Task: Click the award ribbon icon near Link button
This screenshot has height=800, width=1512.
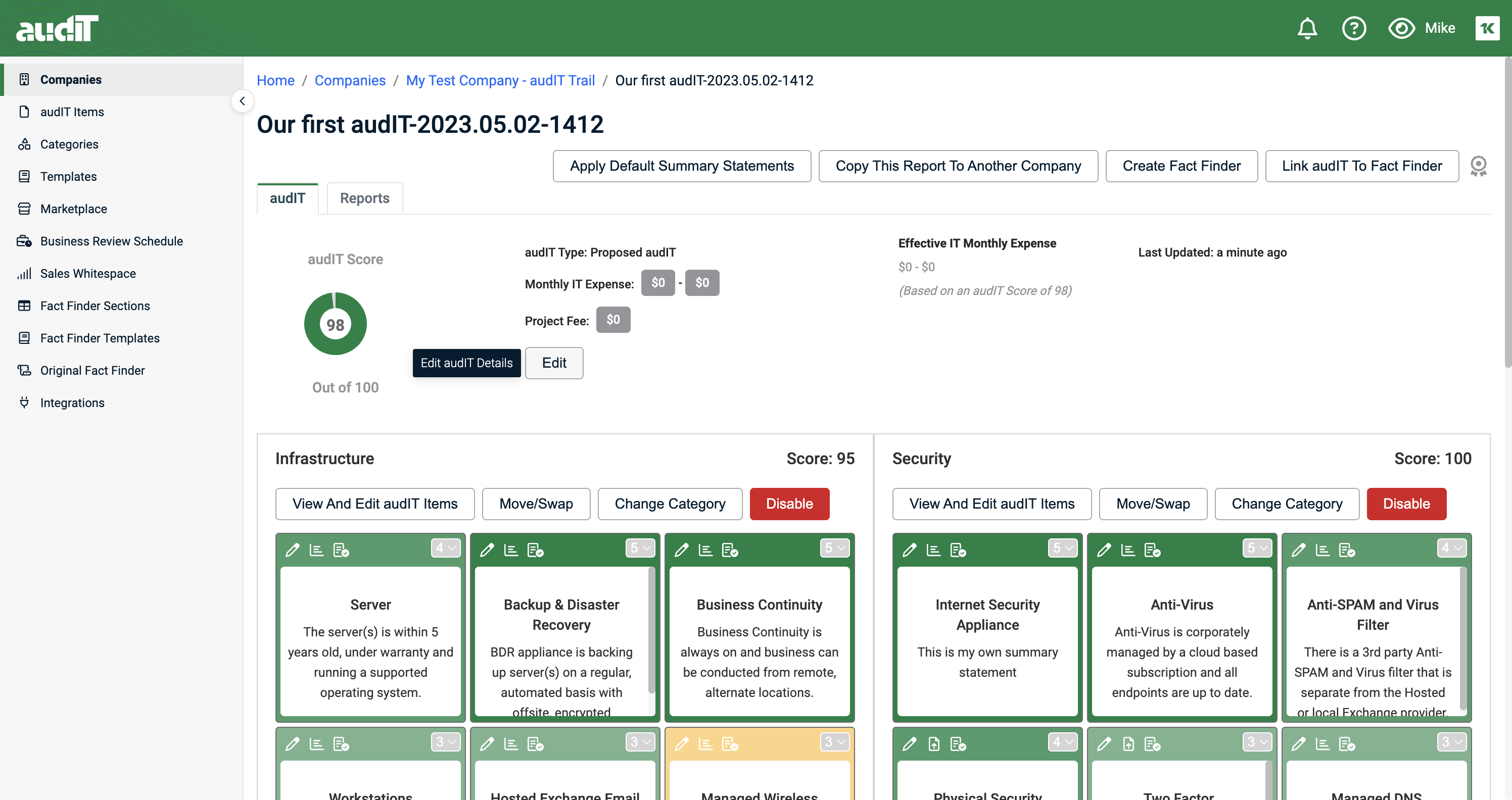Action: click(x=1478, y=166)
